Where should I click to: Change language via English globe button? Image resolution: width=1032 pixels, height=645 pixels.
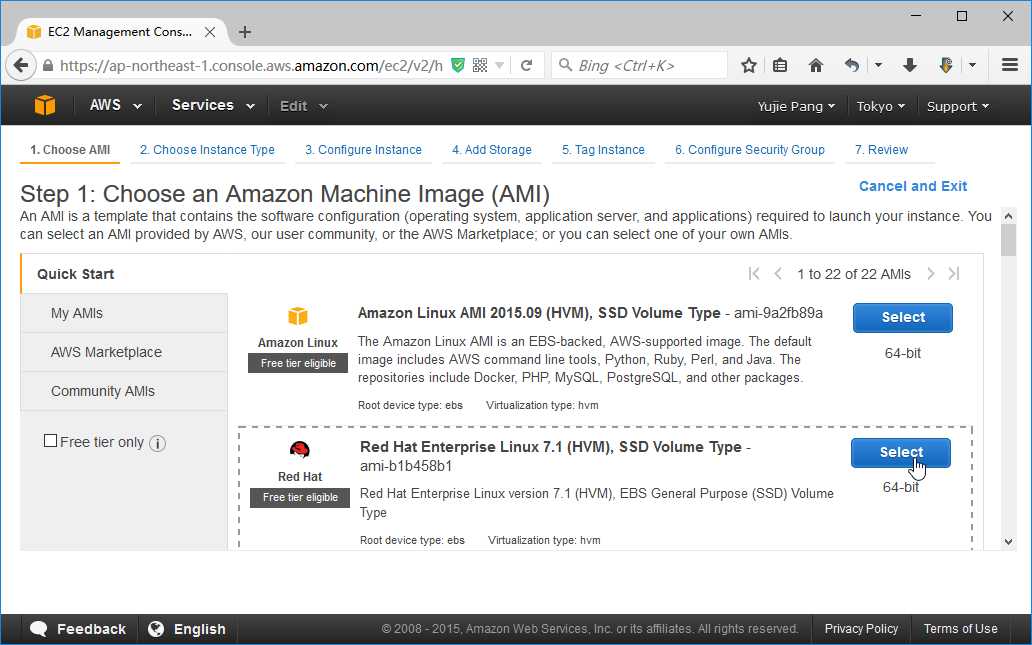coord(187,629)
